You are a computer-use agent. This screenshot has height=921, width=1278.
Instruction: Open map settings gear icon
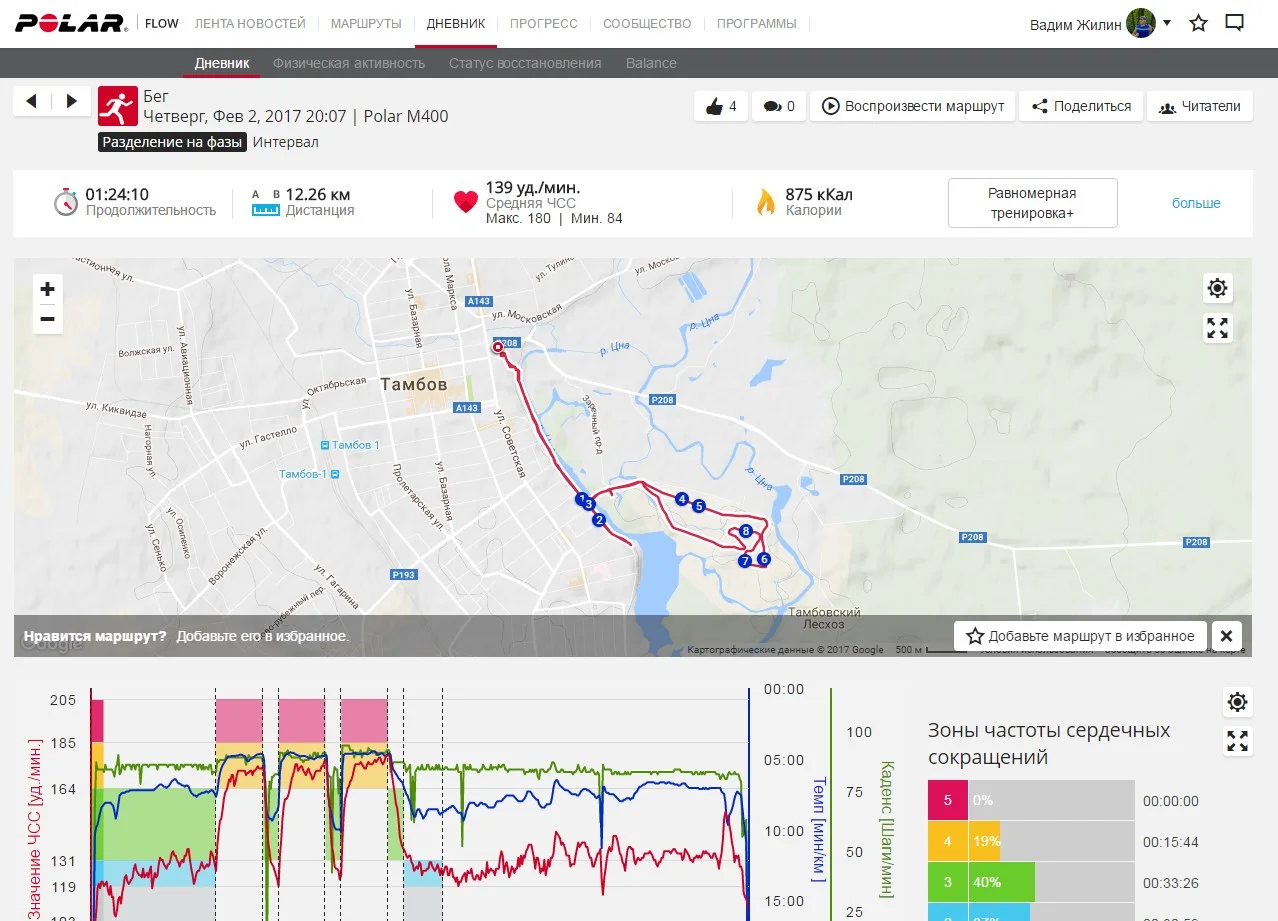[1217, 289]
